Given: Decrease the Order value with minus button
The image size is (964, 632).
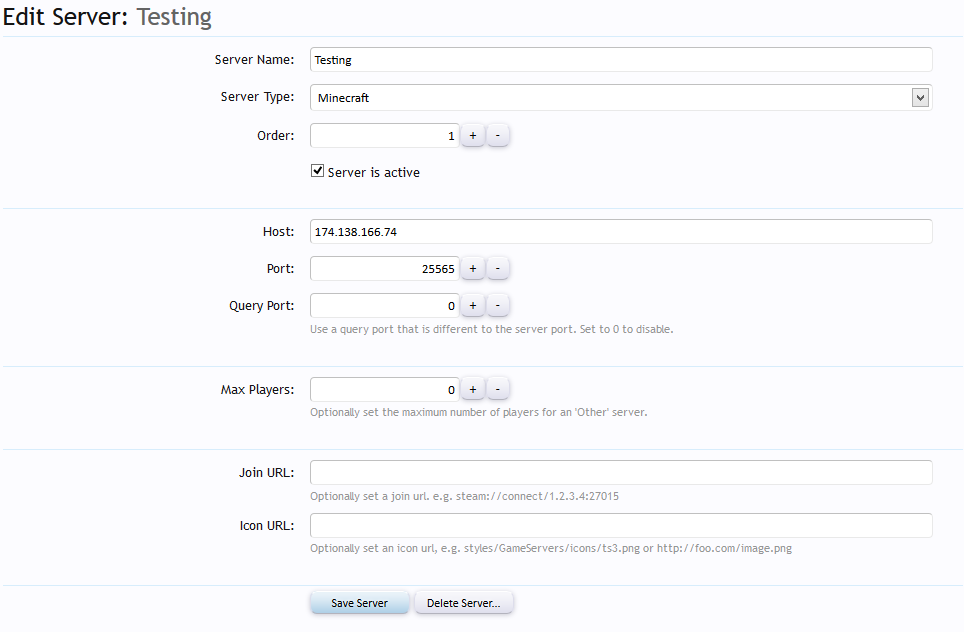Looking at the screenshot, I should (x=498, y=135).
